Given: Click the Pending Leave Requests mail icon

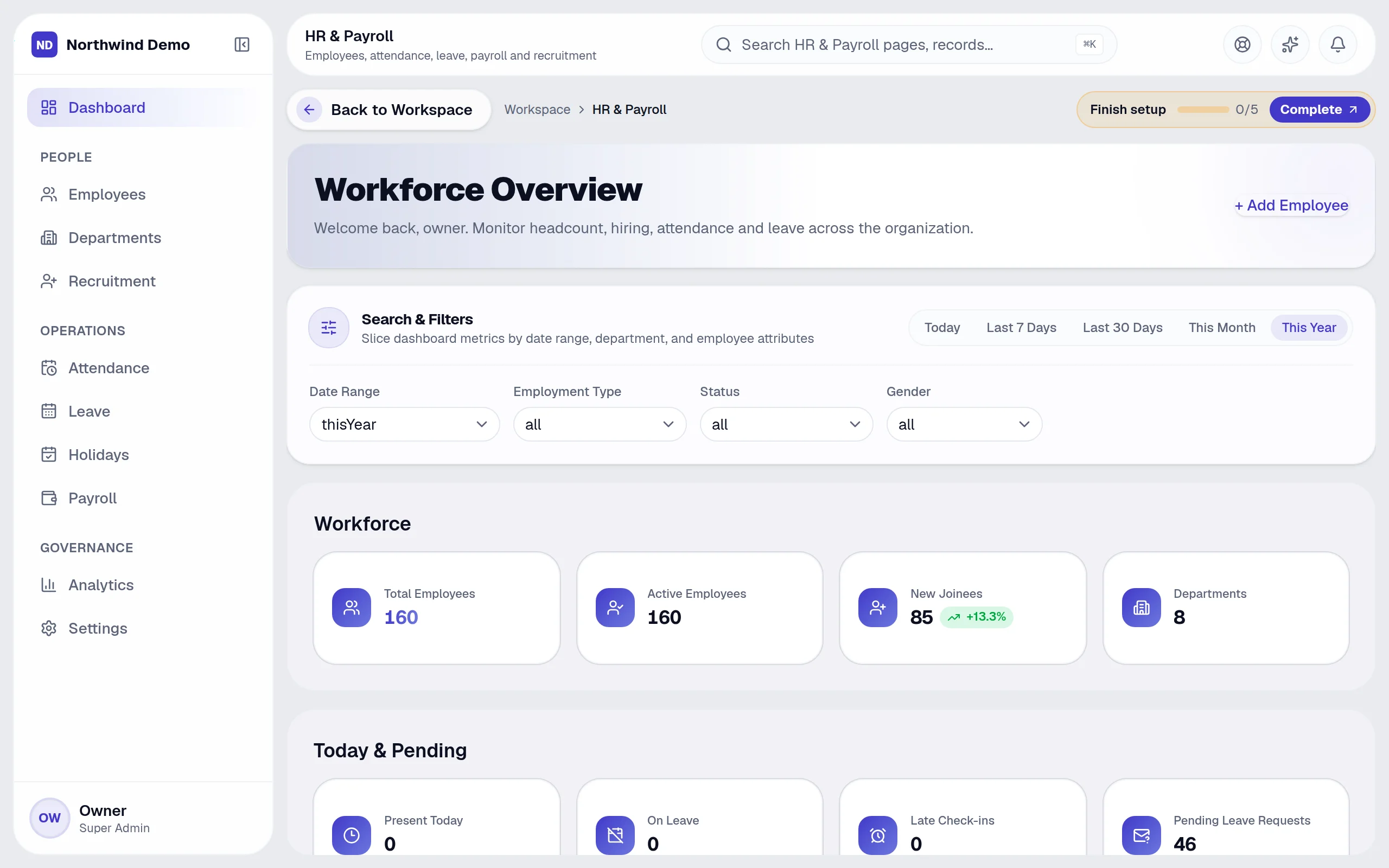Looking at the screenshot, I should pyautogui.click(x=1141, y=835).
